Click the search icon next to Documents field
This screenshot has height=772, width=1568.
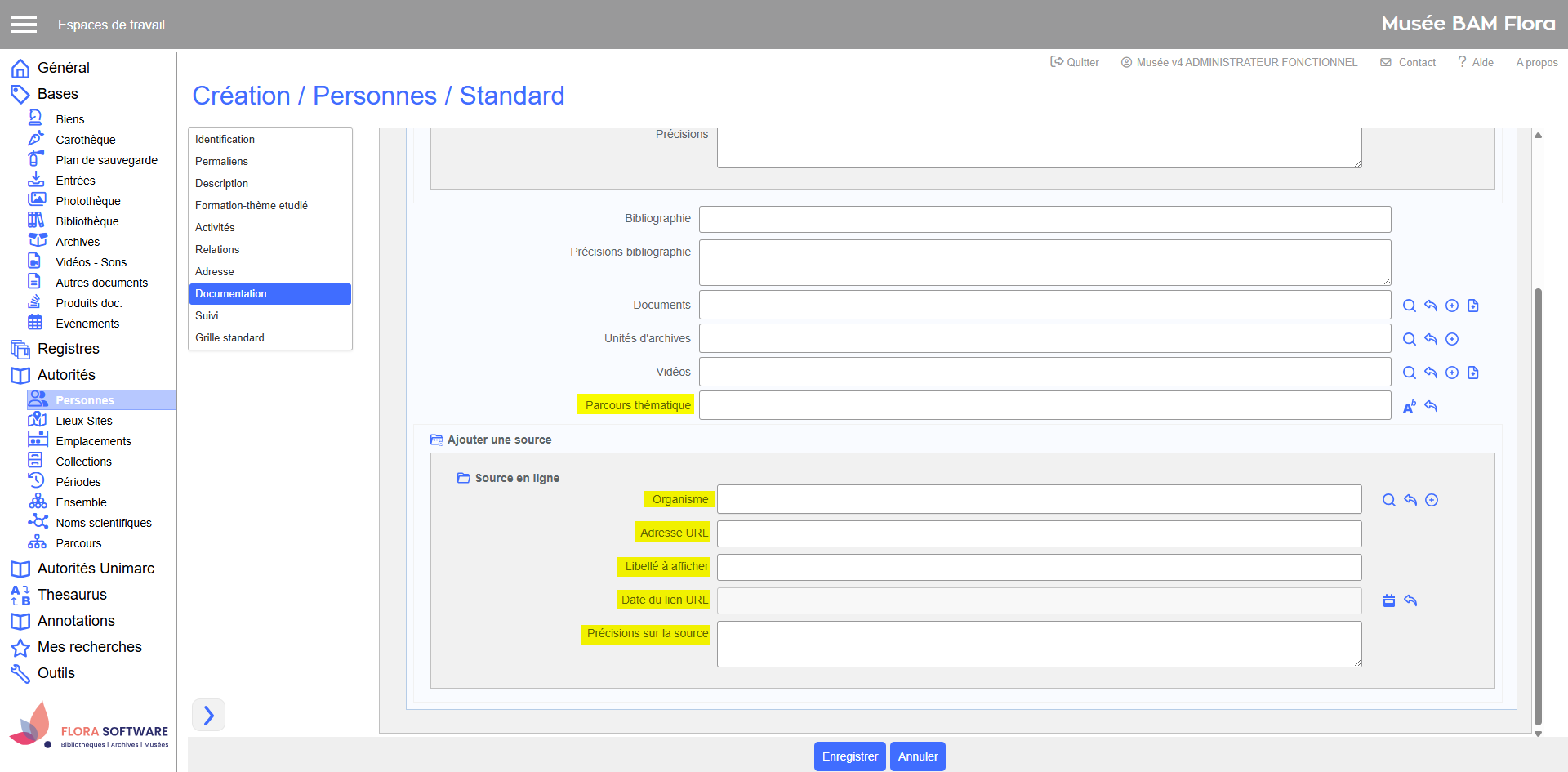click(x=1409, y=306)
